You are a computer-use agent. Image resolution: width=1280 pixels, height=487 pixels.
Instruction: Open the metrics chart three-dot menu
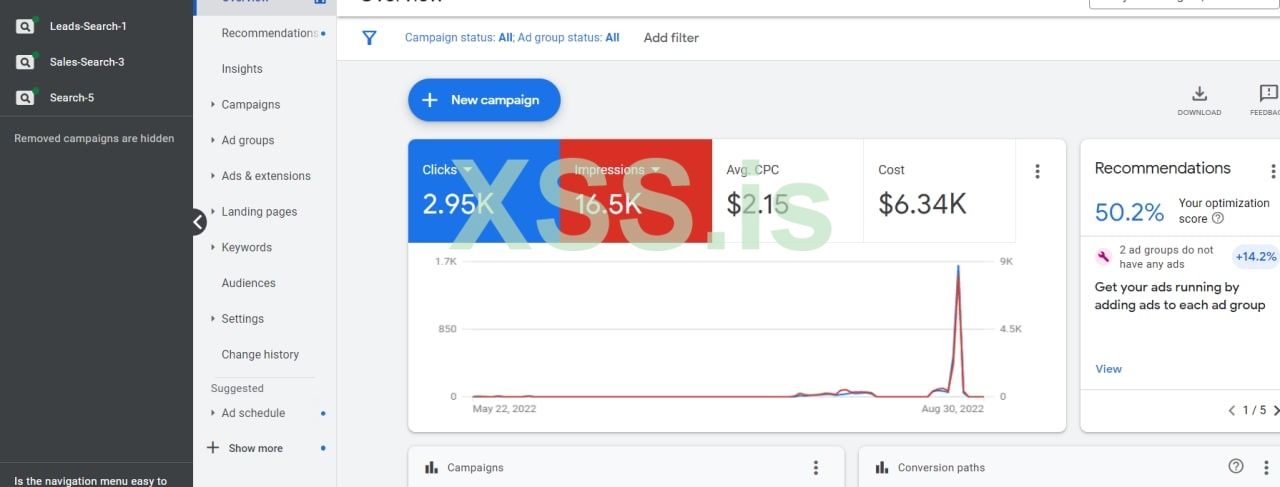1037,171
